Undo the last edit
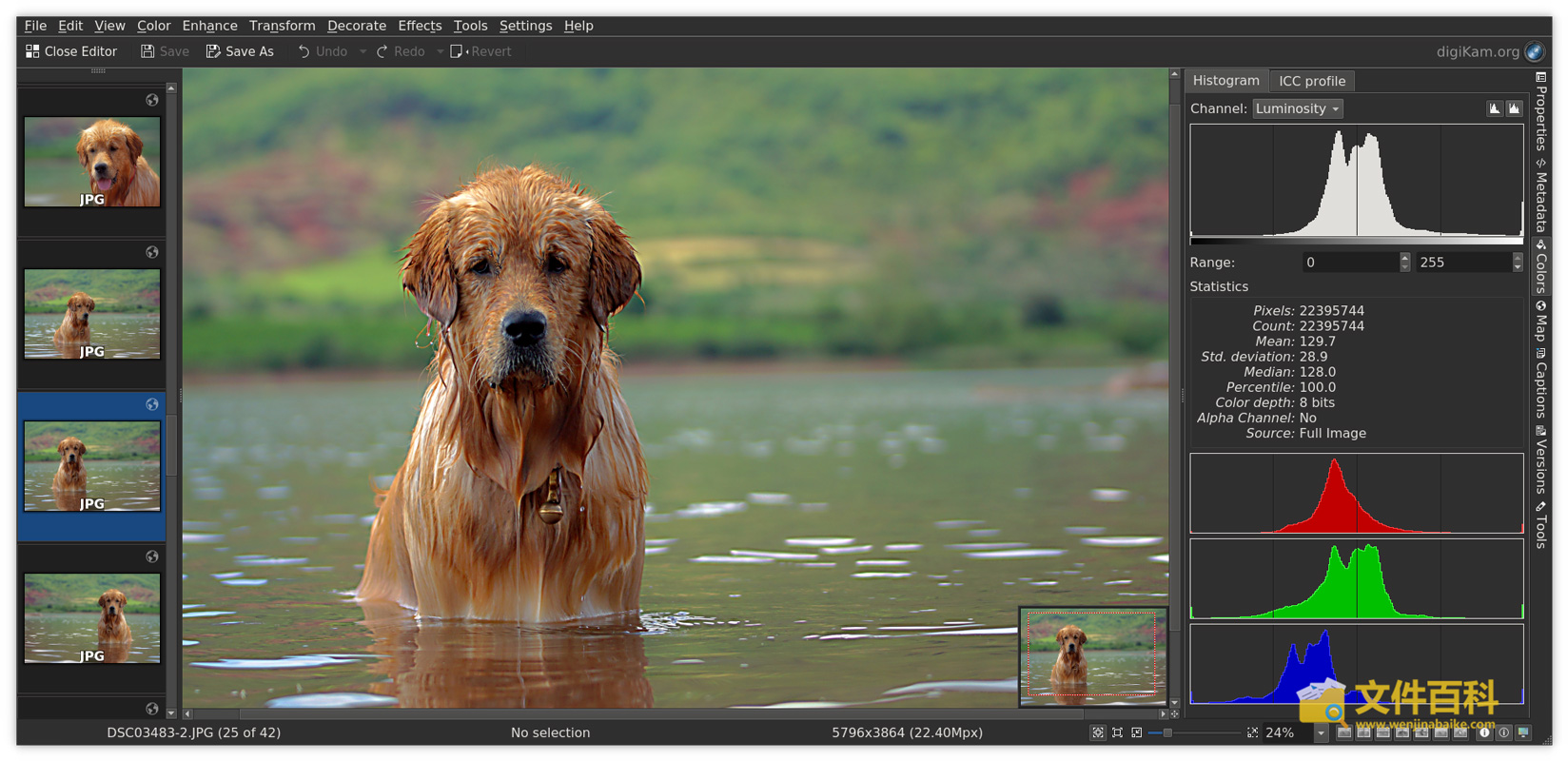Image resolution: width=1568 pixels, height=761 pixels. [x=322, y=51]
